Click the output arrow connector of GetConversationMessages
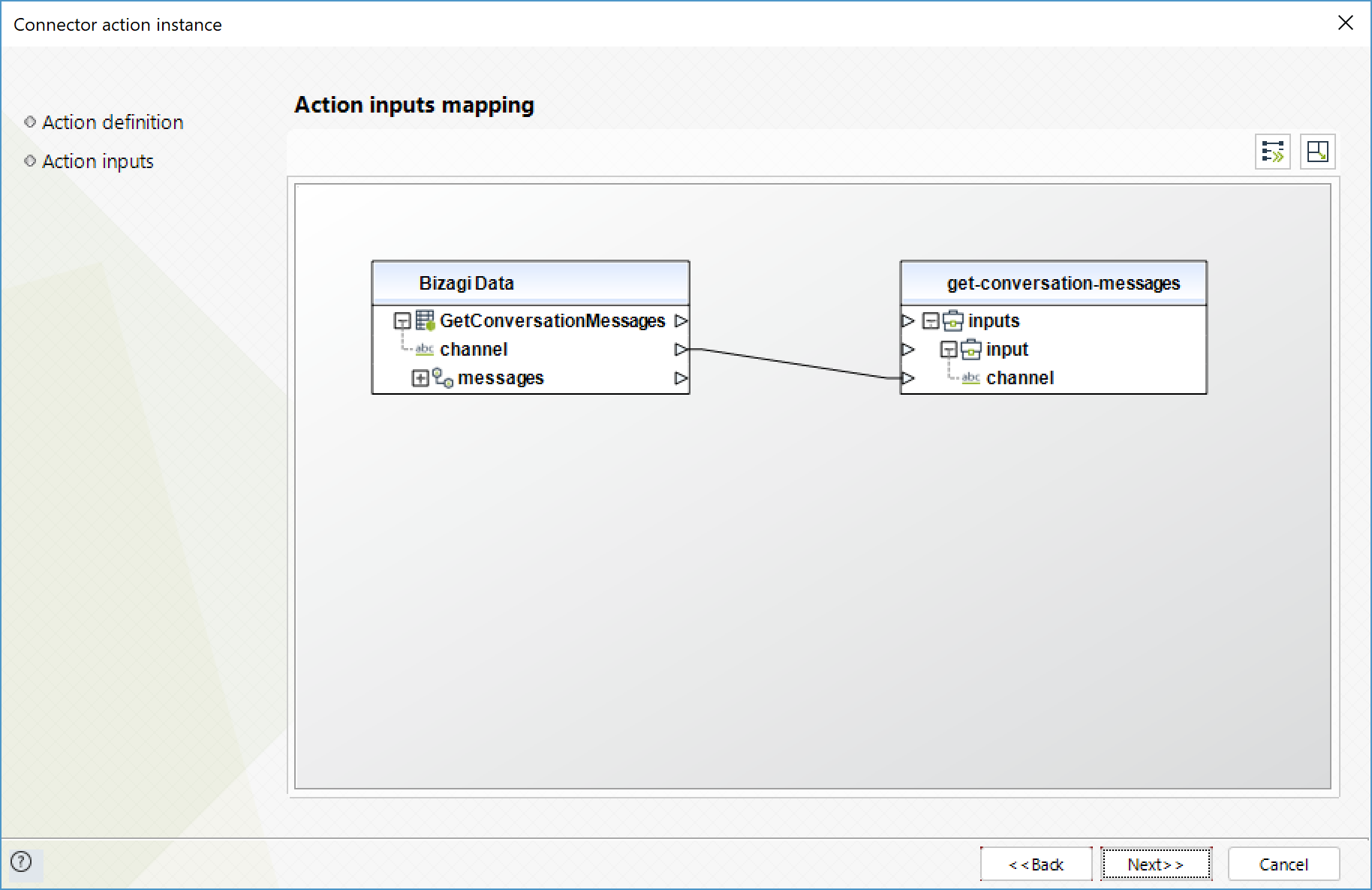This screenshot has width=1372, height=890. 681,321
